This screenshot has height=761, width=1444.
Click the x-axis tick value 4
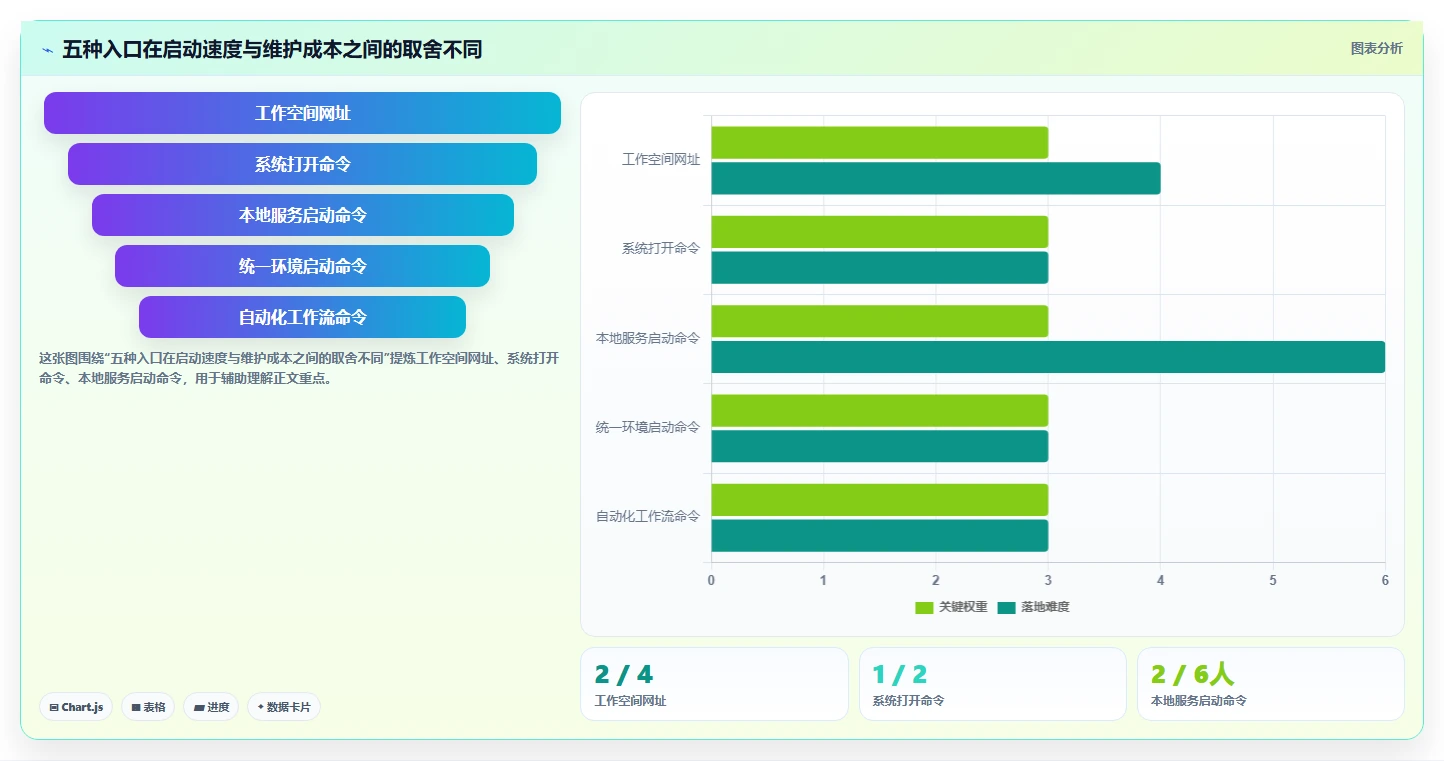click(x=1160, y=580)
